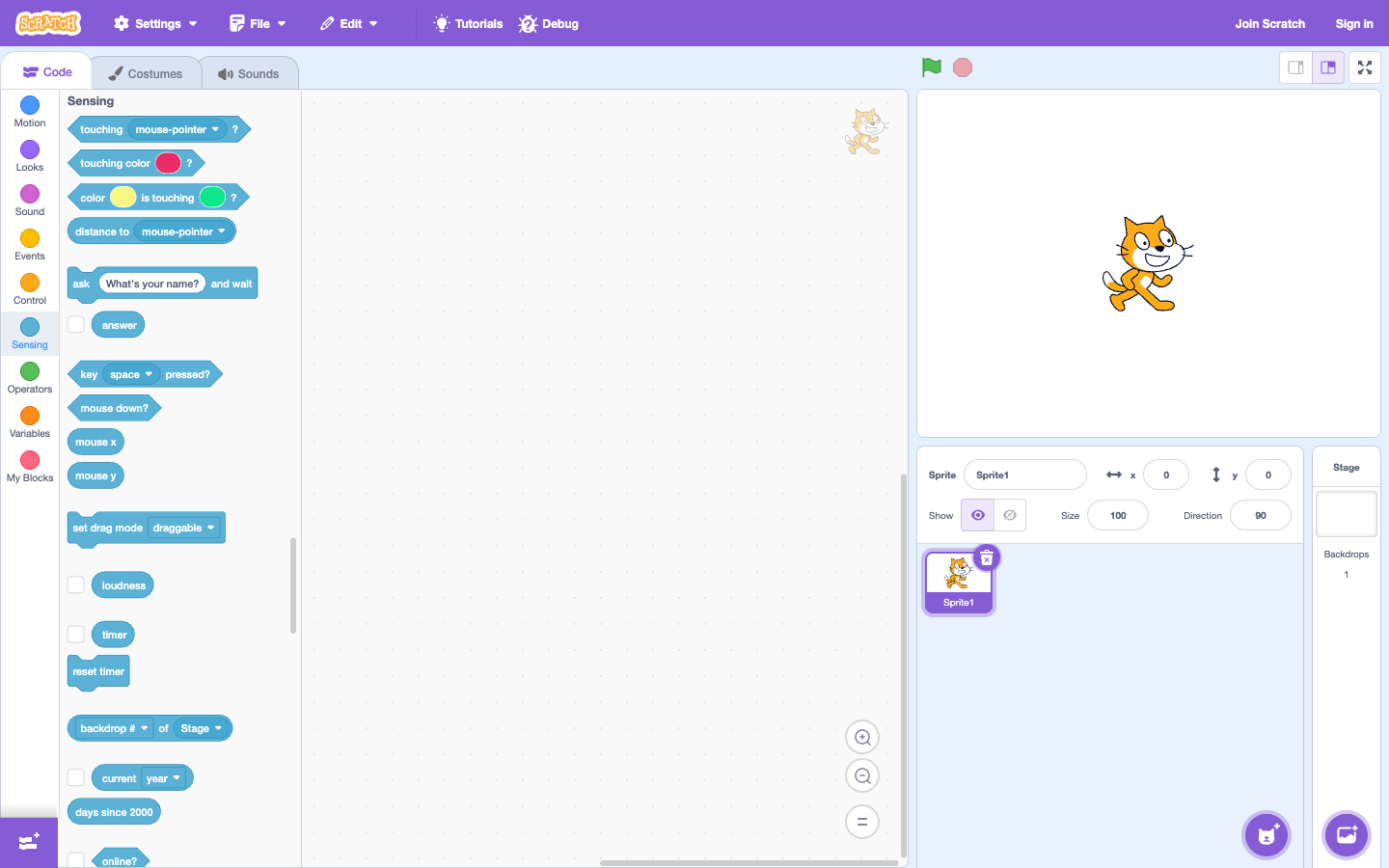Viewport: 1389px width, 868px height.
Task: Expand mouse-pointer dropdown in distance to block
Action: pos(183,231)
